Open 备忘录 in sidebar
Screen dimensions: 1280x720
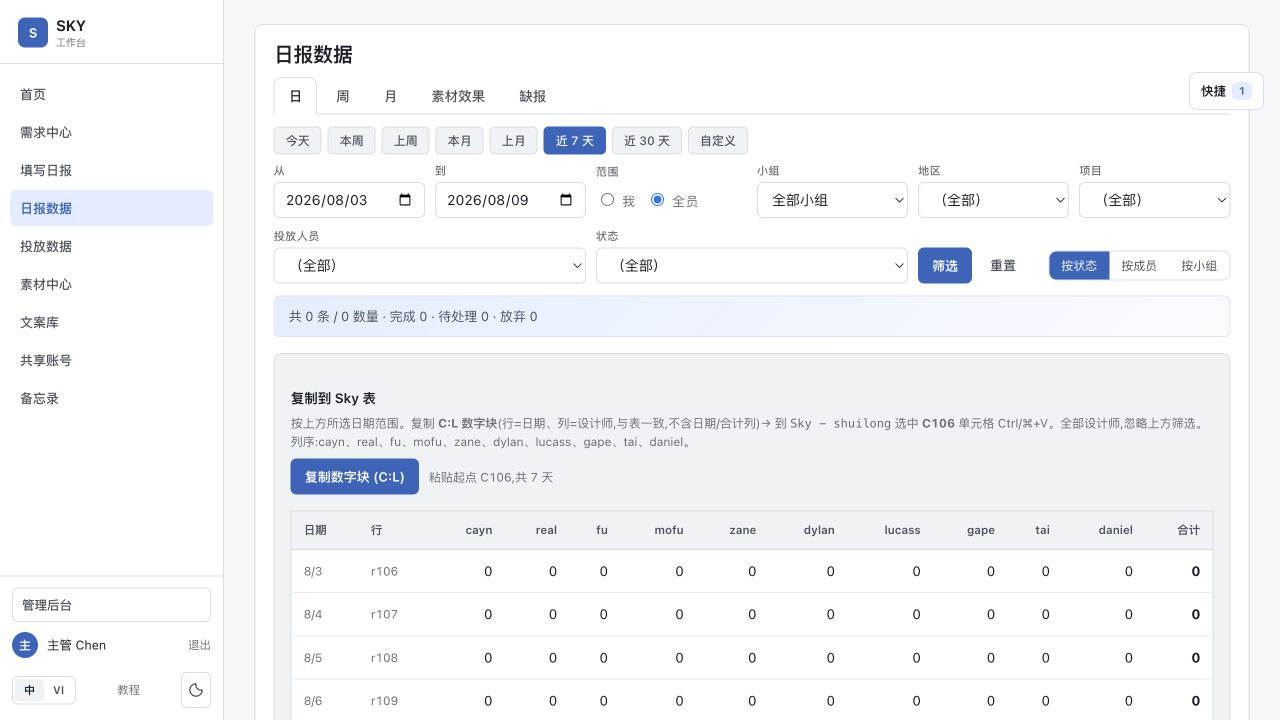[111, 399]
